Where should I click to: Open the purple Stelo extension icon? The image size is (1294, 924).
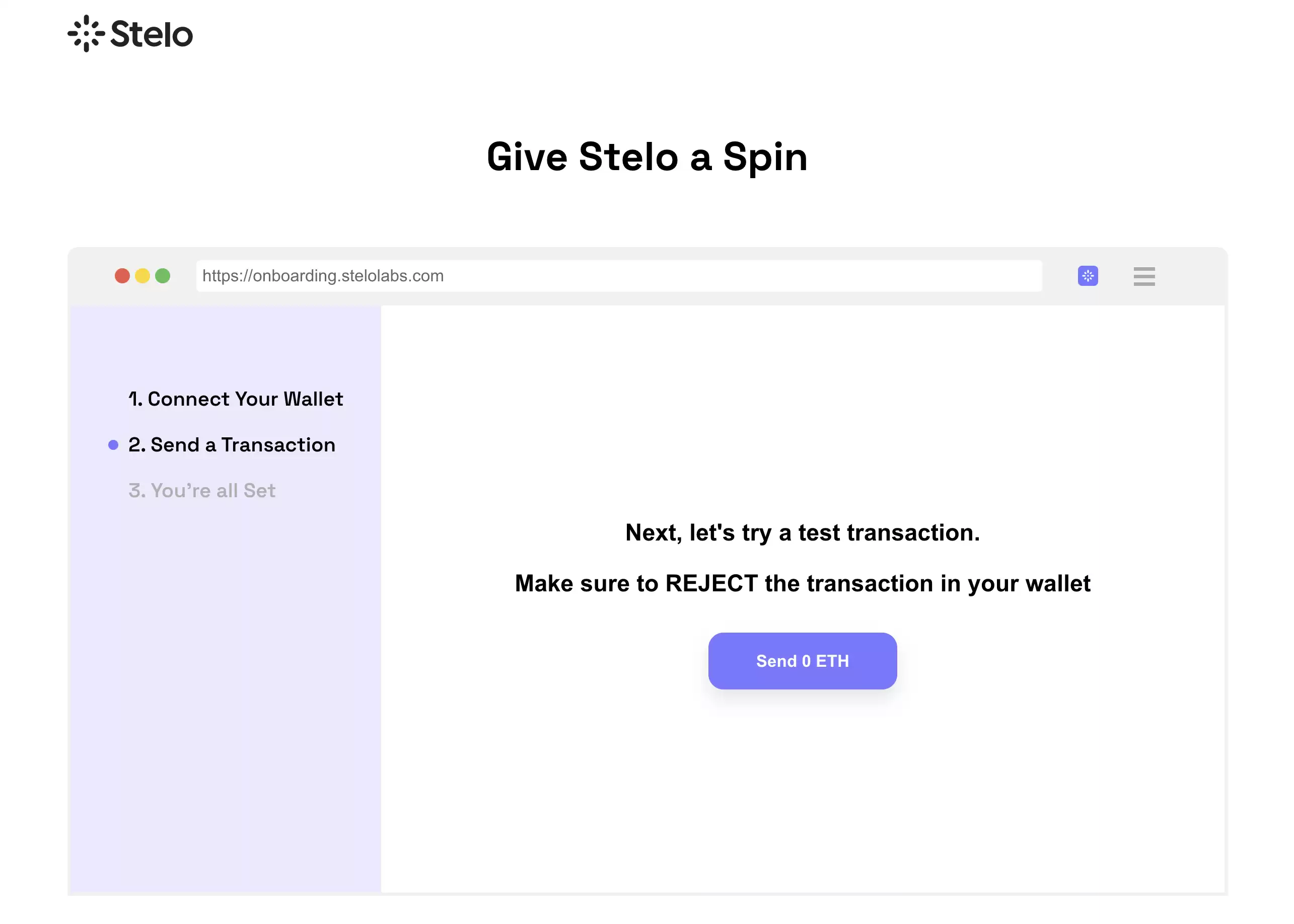pos(1087,276)
